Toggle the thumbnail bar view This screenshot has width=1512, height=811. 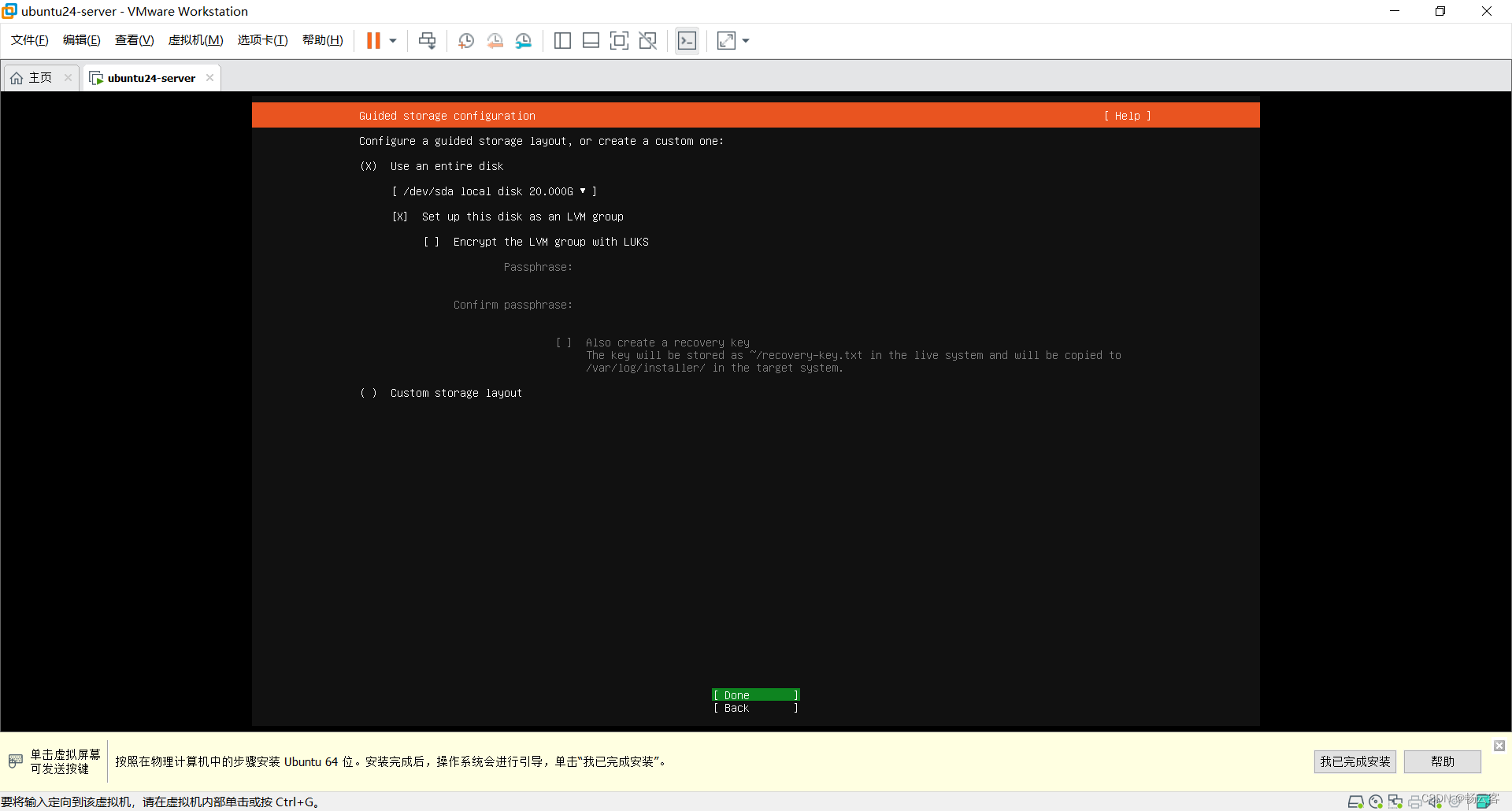pyautogui.click(x=591, y=41)
